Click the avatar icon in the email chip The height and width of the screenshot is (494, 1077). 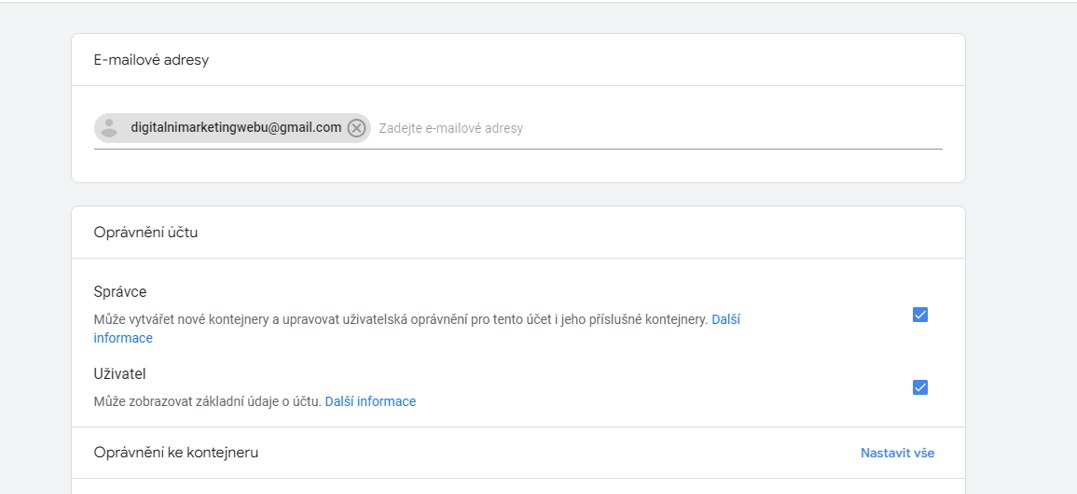pyautogui.click(x=110, y=128)
